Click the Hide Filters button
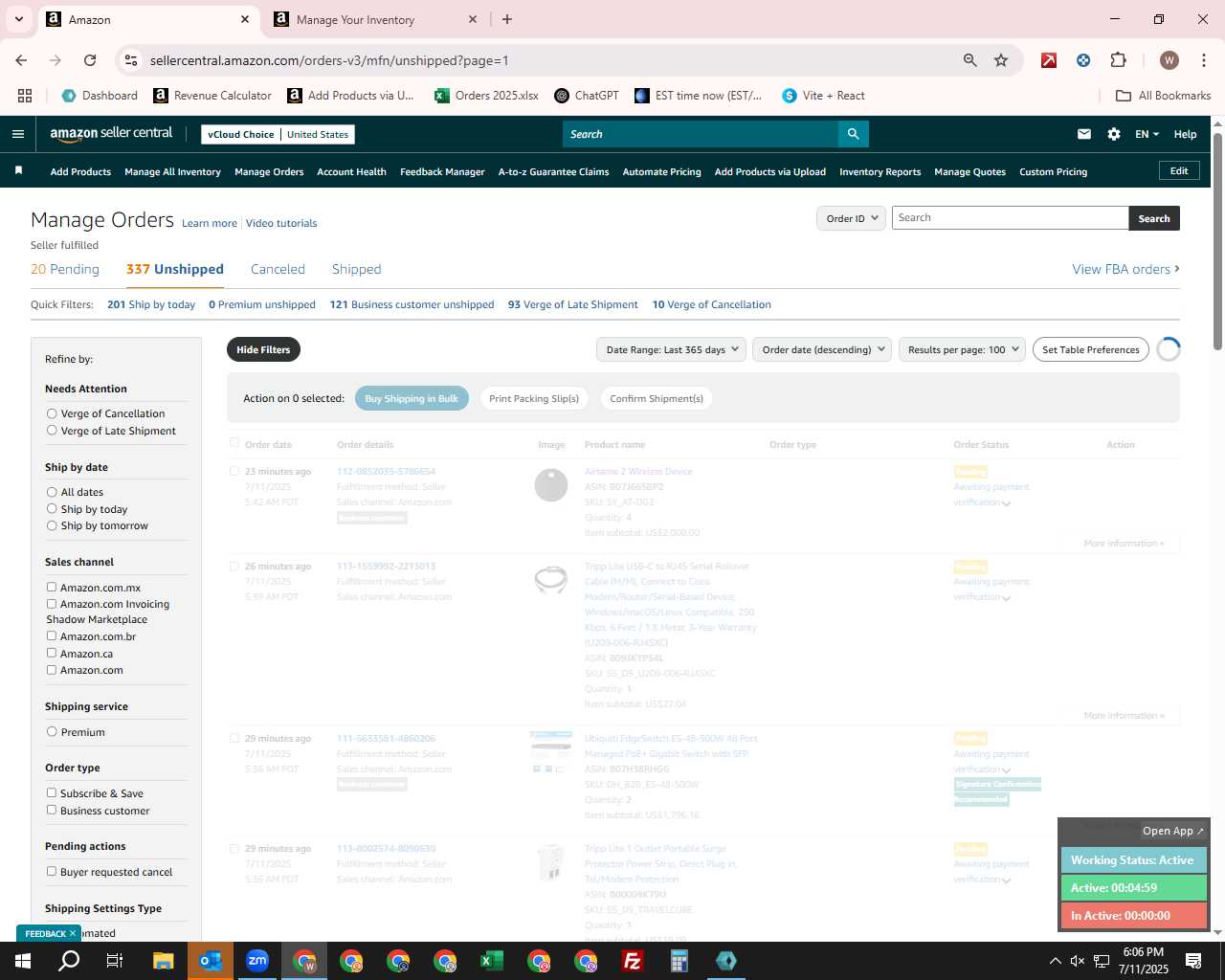1225x980 pixels. click(x=263, y=349)
